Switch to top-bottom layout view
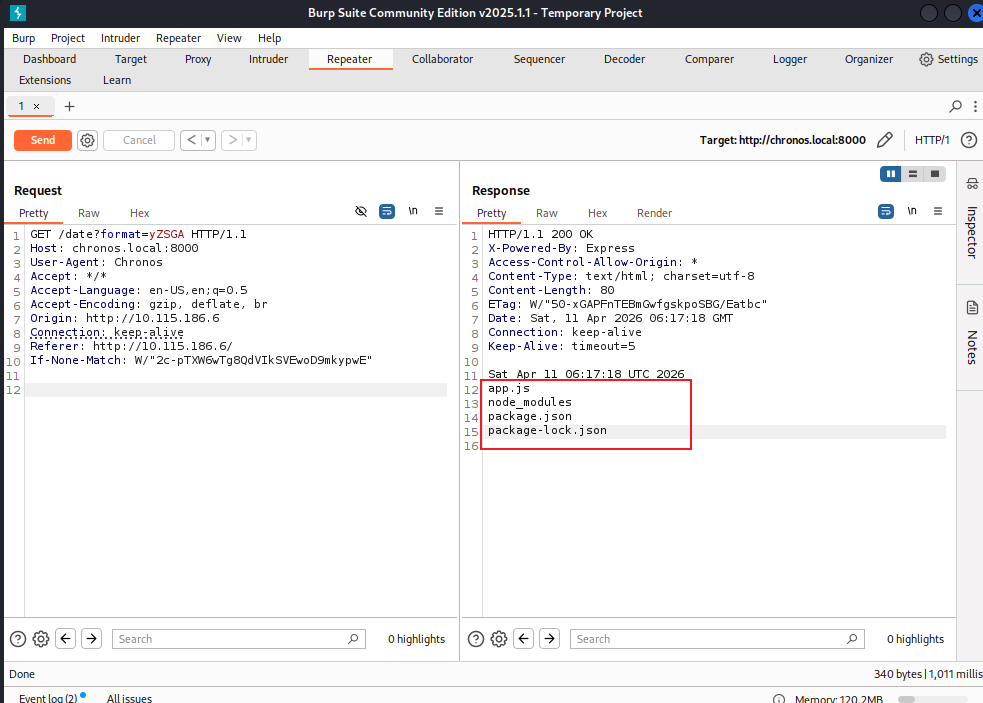Image resolution: width=983 pixels, height=703 pixels. coord(913,174)
